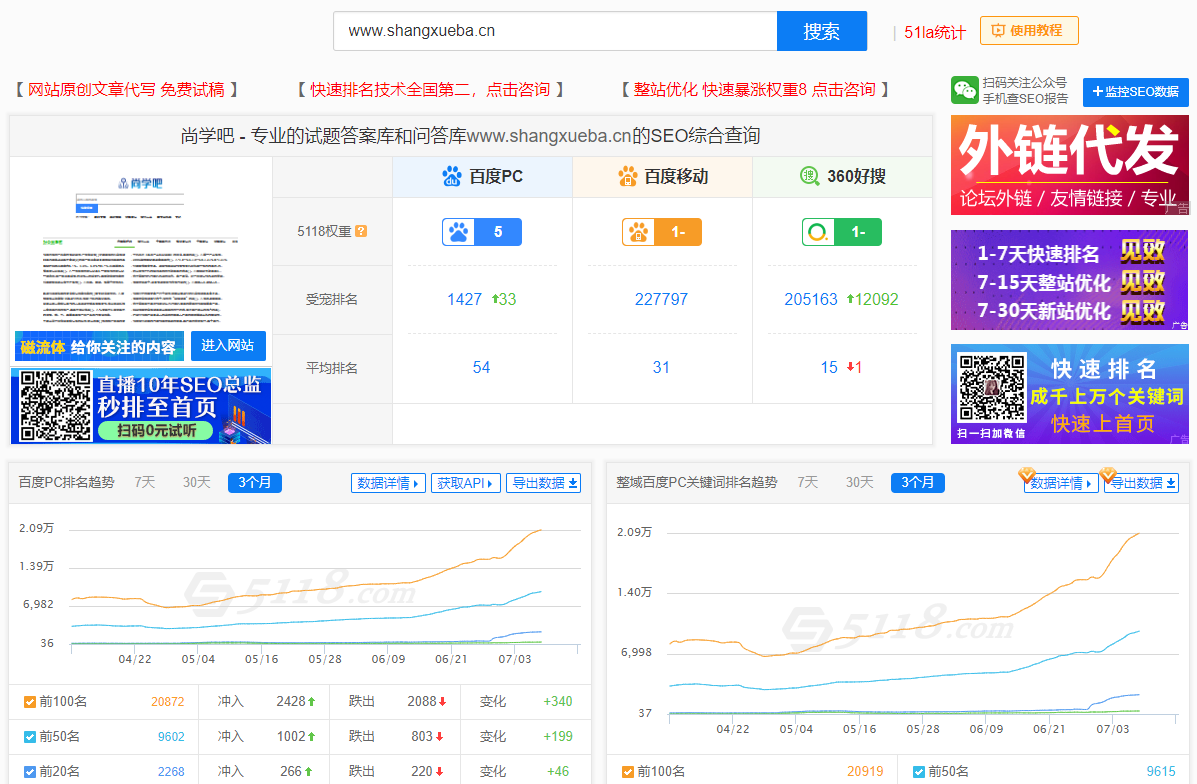
Task: Open the 360 weight 1- badge
Action: click(x=842, y=232)
